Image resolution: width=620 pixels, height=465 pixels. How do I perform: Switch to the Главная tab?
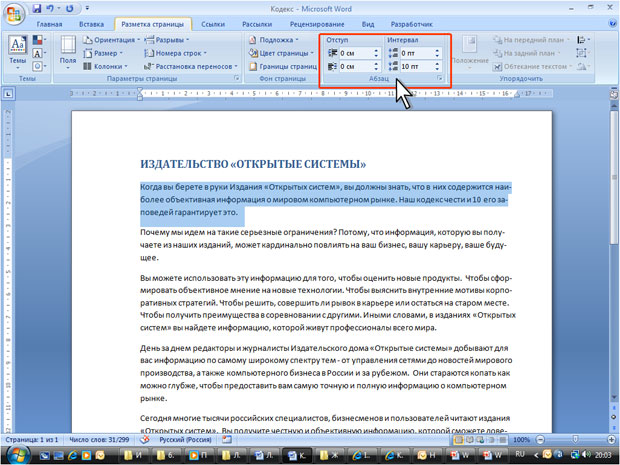49,24
